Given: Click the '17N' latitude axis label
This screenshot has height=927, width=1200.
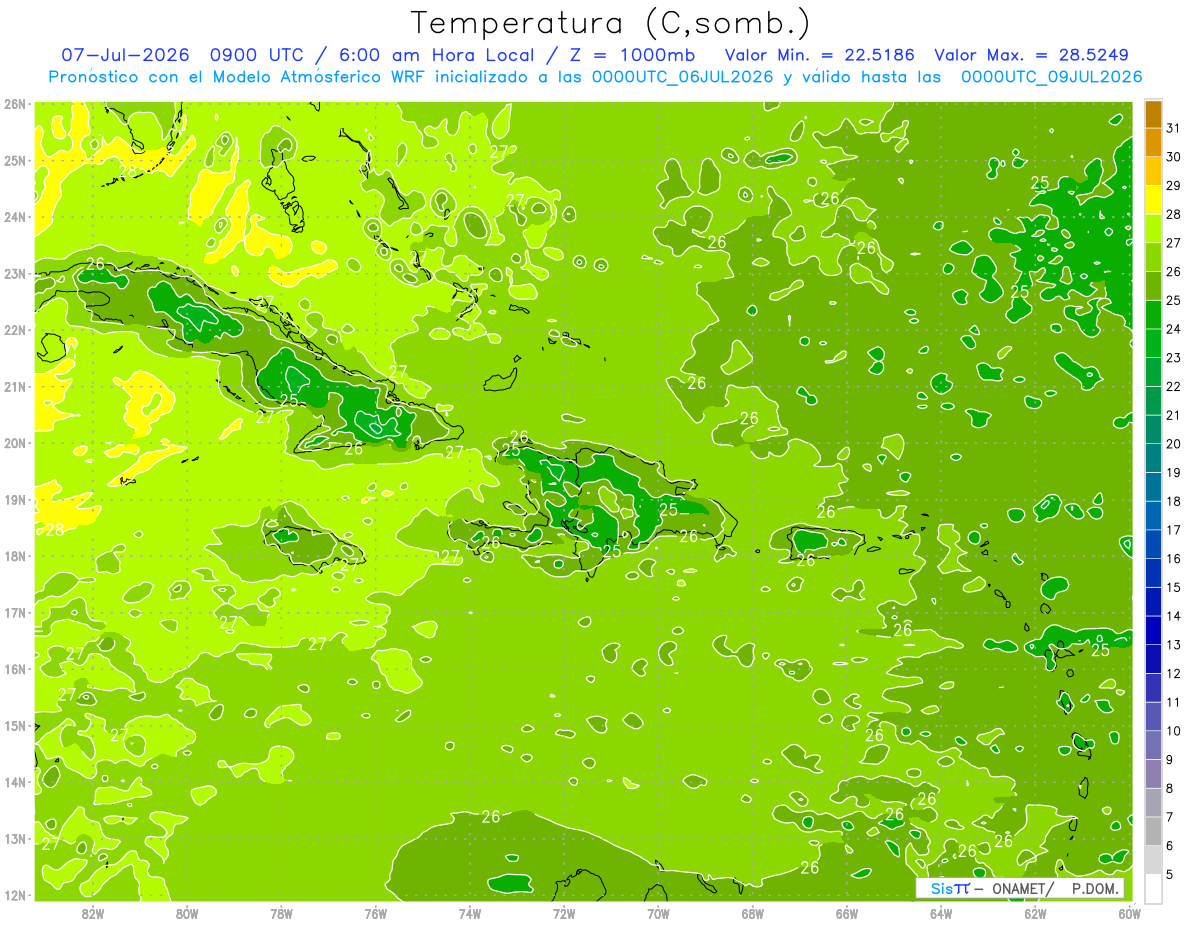Looking at the screenshot, I should pos(15,612).
